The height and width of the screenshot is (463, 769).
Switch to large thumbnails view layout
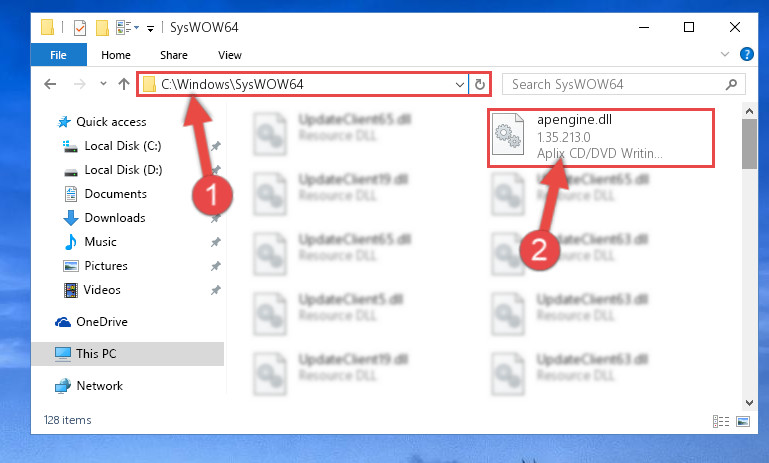[743, 421]
